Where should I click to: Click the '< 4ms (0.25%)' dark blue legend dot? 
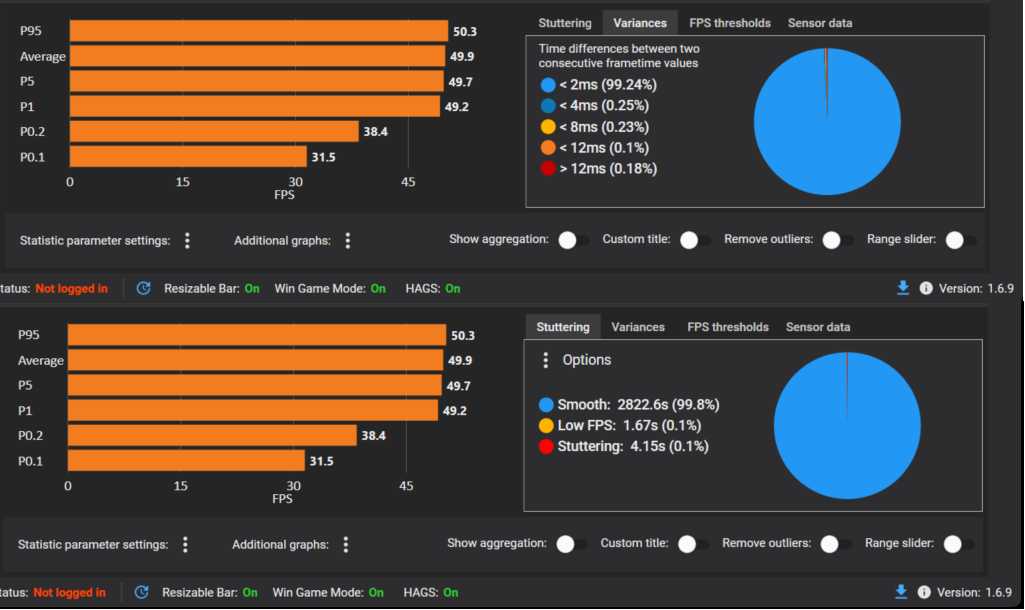pos(548,106)
